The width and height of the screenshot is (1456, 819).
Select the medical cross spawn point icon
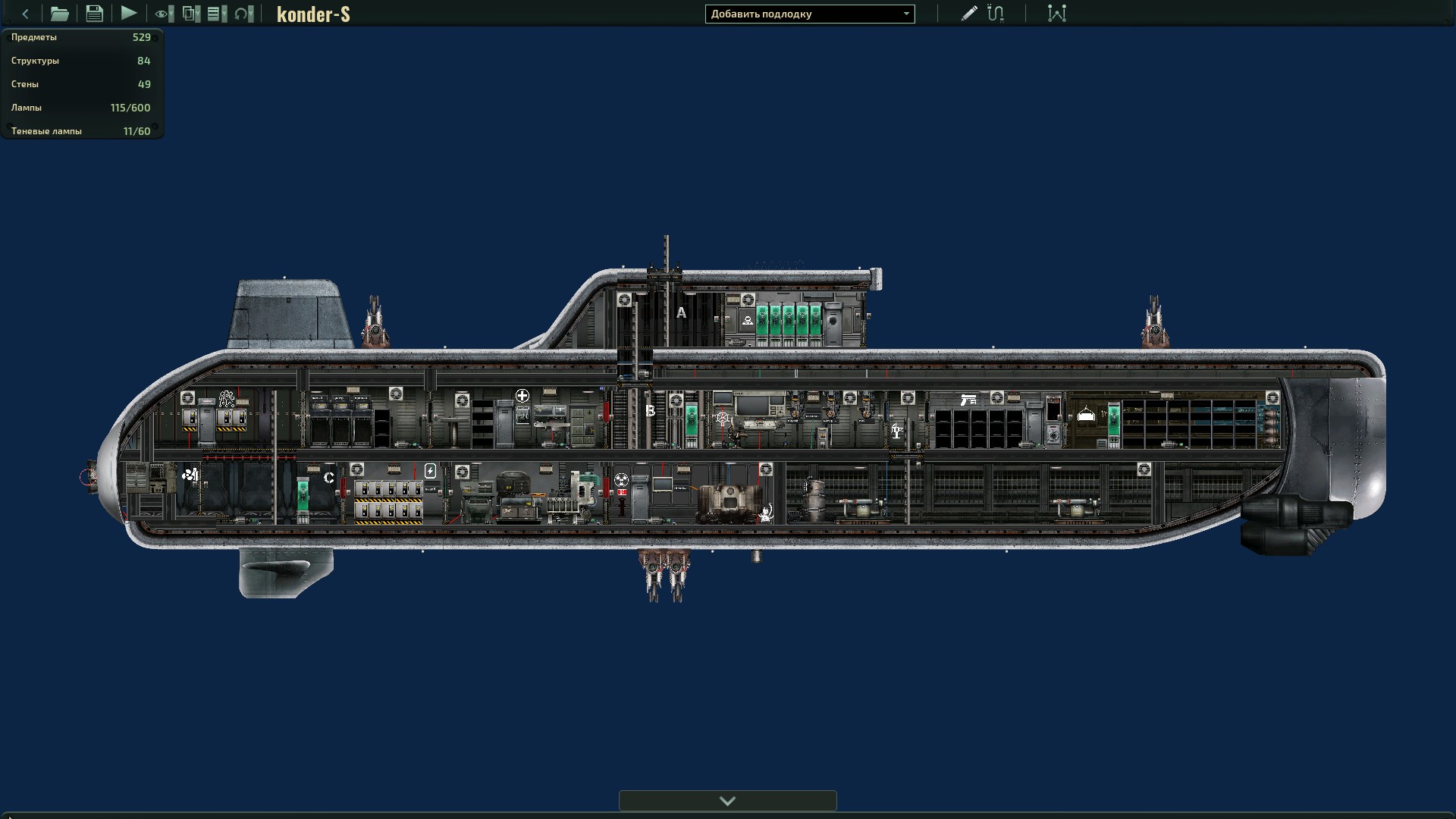tap(522, 396)
